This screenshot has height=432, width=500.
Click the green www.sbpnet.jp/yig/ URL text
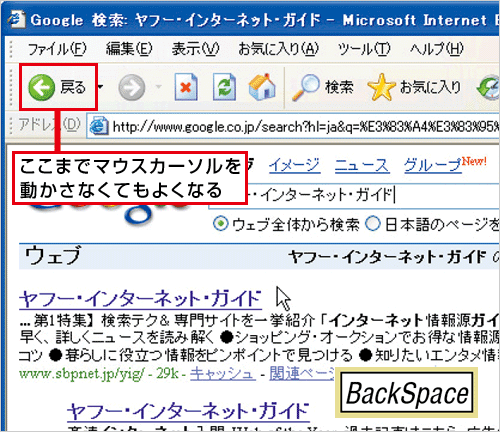coord(81,373)
